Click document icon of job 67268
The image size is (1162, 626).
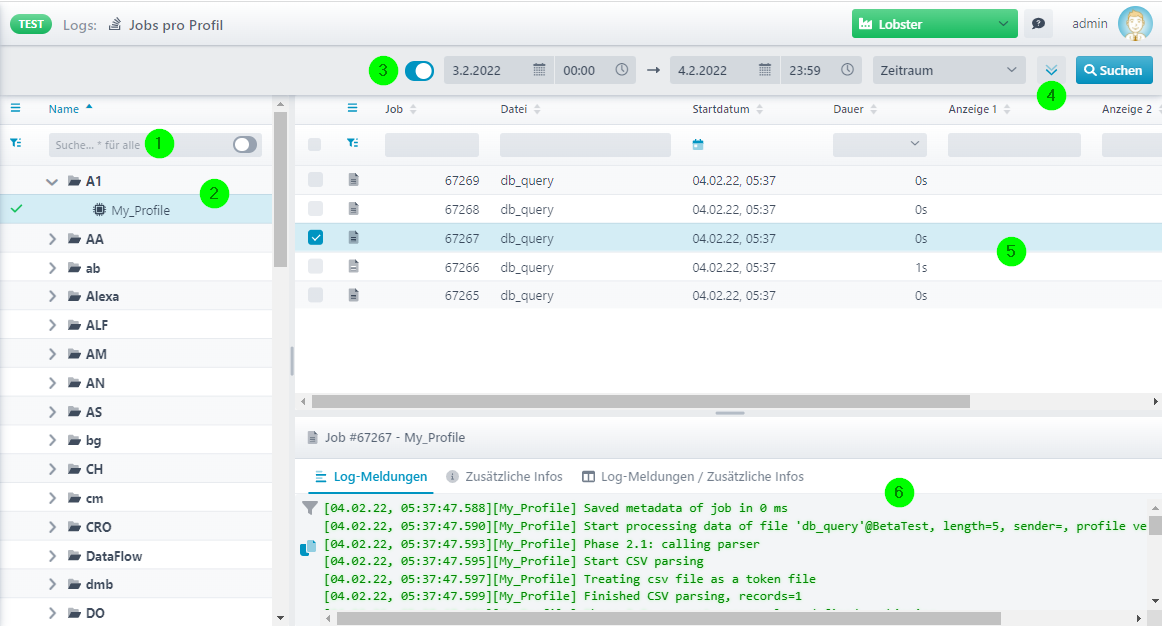(353, 208)
